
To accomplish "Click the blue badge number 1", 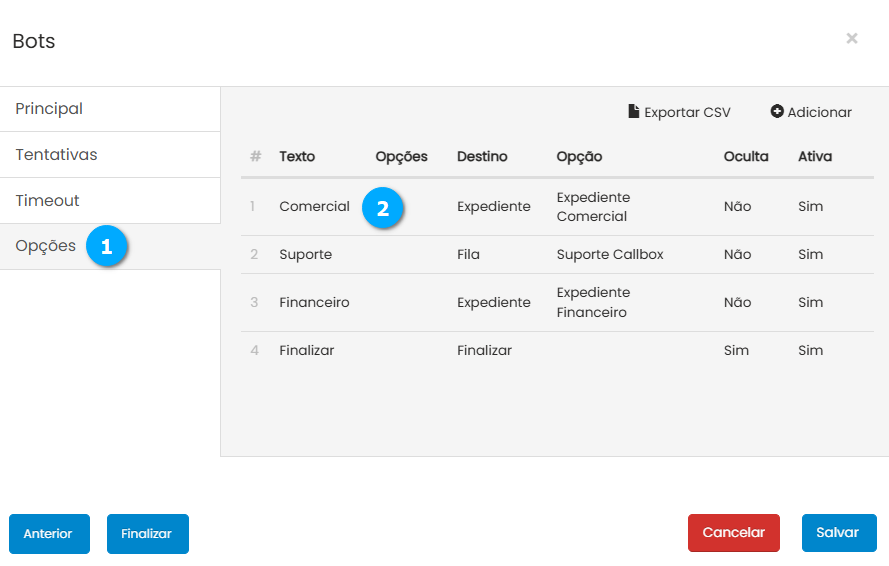I will tap(106, 246).
